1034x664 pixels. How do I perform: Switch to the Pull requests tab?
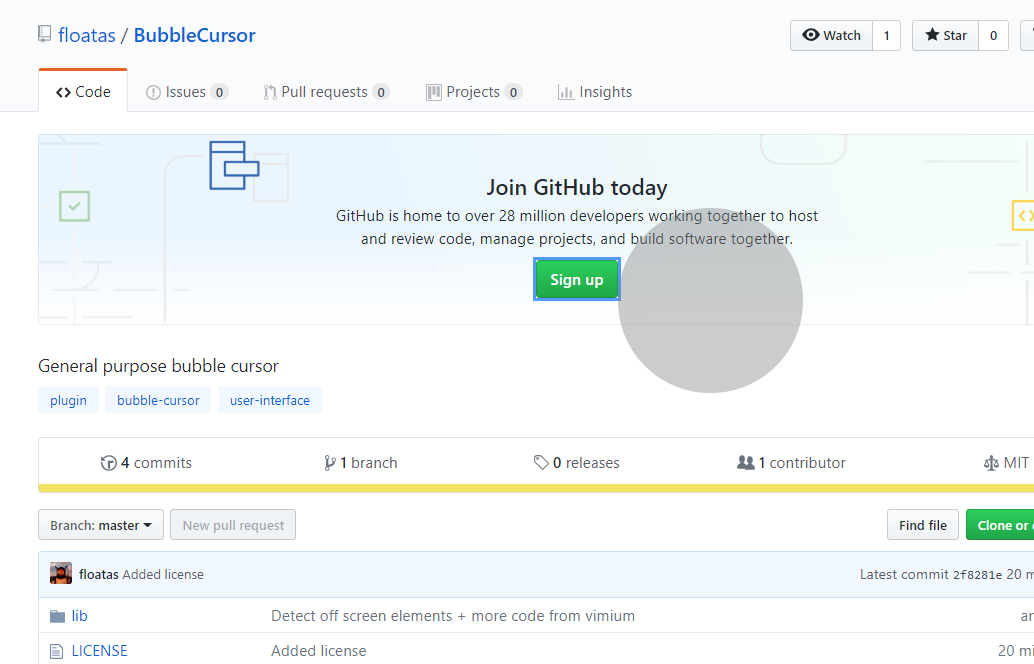click(x=326, y=92)
